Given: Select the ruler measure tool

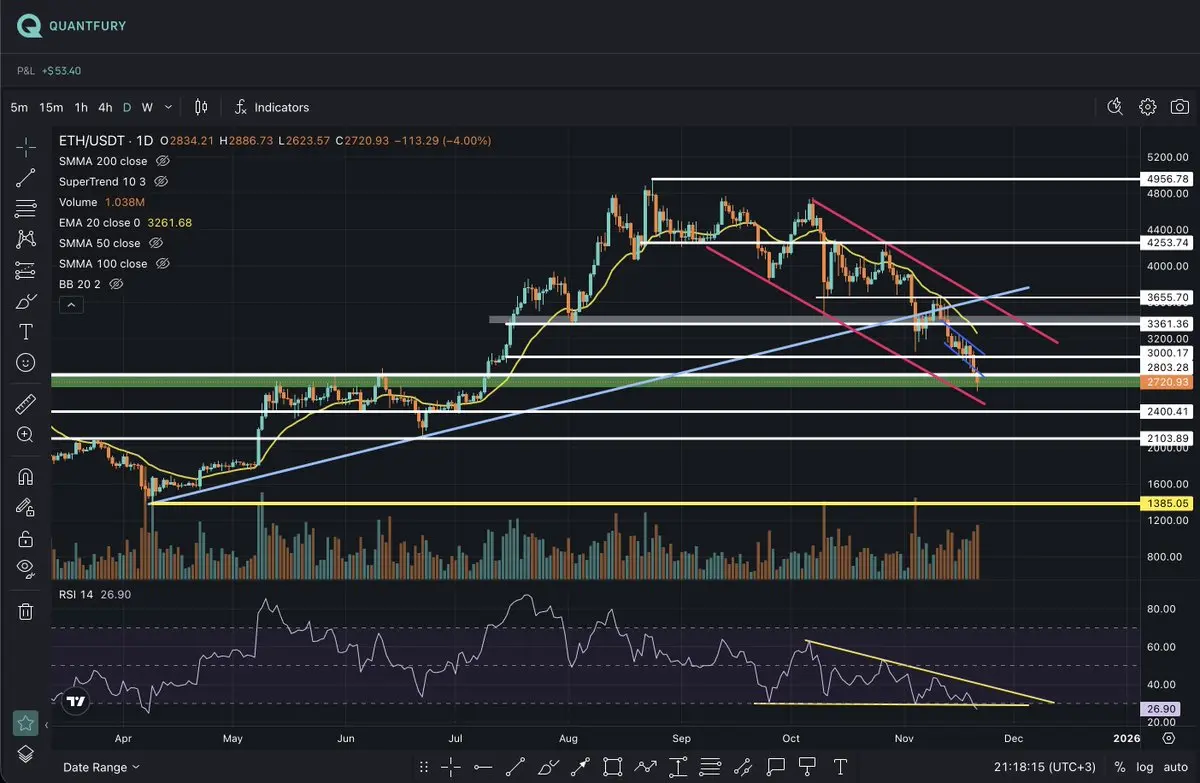Looking at the screenshot, I should point(26,404).
